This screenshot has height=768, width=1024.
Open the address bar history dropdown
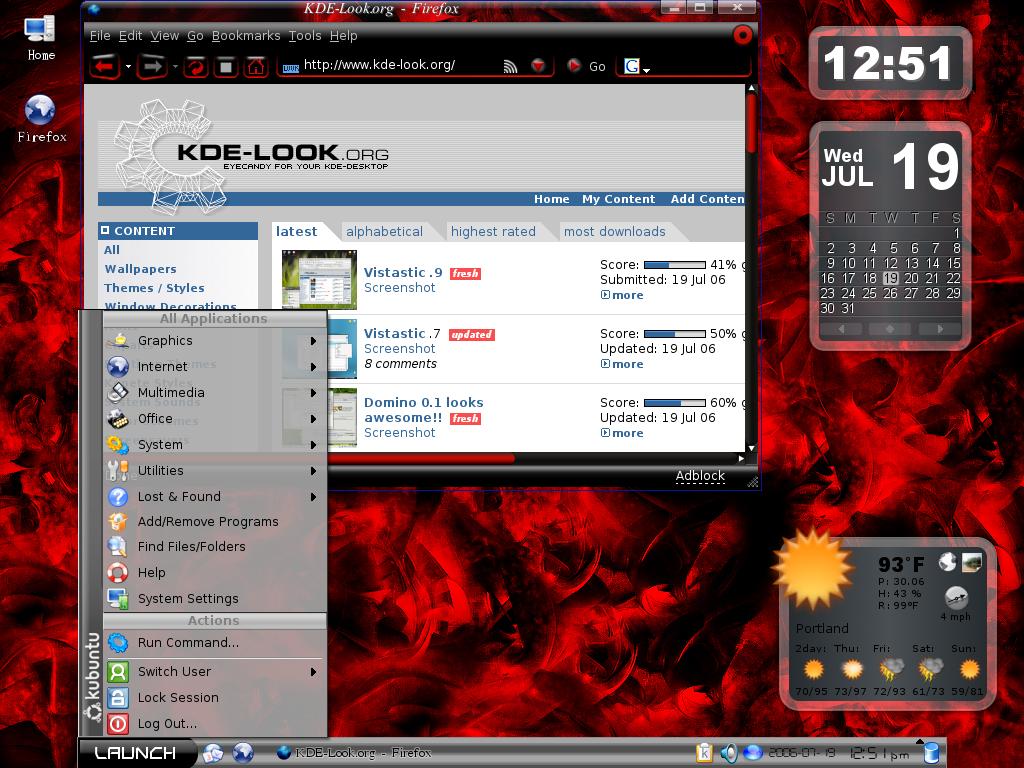tap(537, 65)
